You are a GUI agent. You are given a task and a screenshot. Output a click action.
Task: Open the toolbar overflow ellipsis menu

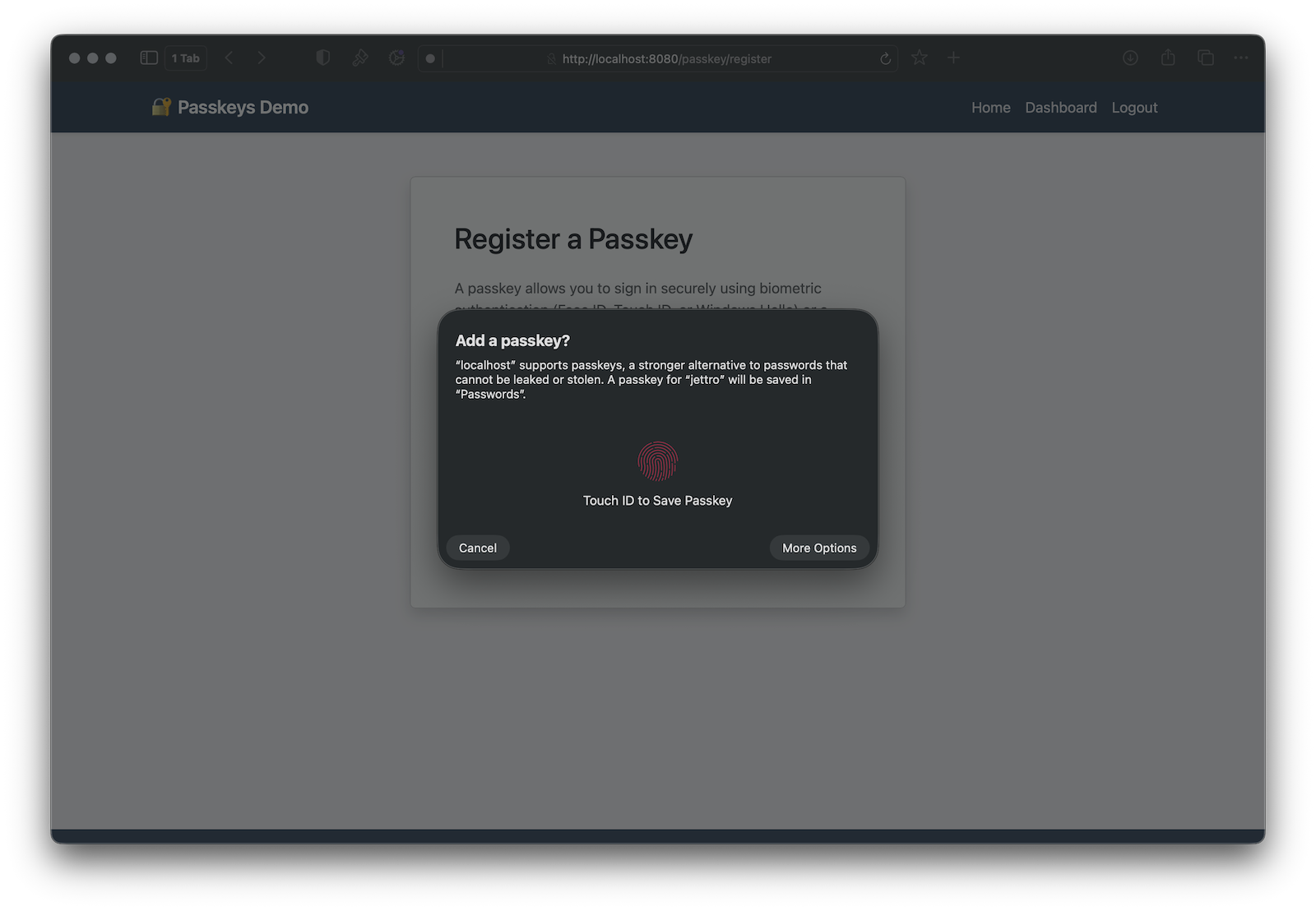(x=1241, y=58)
